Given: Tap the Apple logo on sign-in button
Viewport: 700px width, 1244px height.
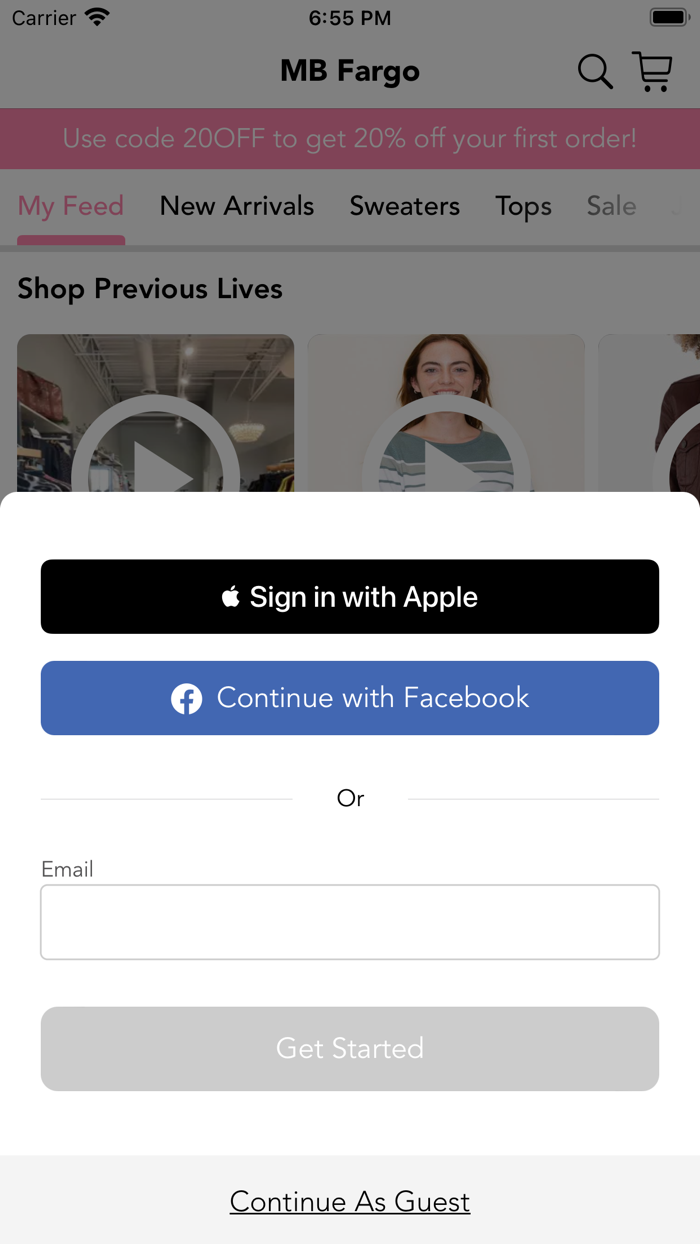Looking at the screenshot, I should coord(231,597).
